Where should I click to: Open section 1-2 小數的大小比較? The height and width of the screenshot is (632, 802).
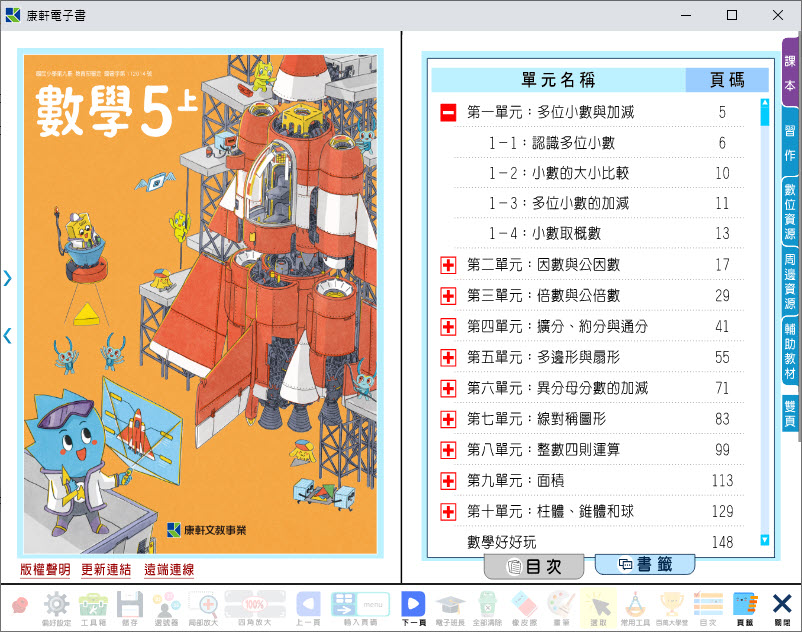point(559,173)
